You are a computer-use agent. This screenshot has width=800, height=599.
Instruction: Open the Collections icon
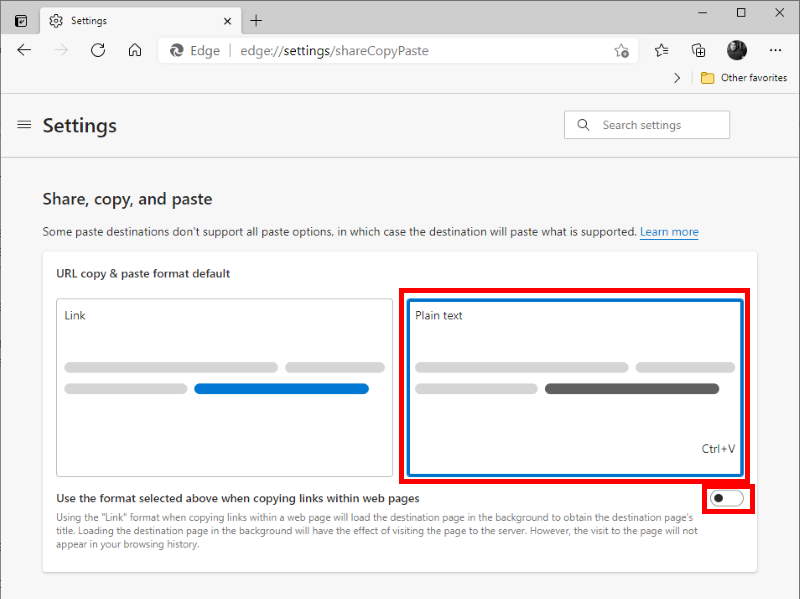click(698, 50)
